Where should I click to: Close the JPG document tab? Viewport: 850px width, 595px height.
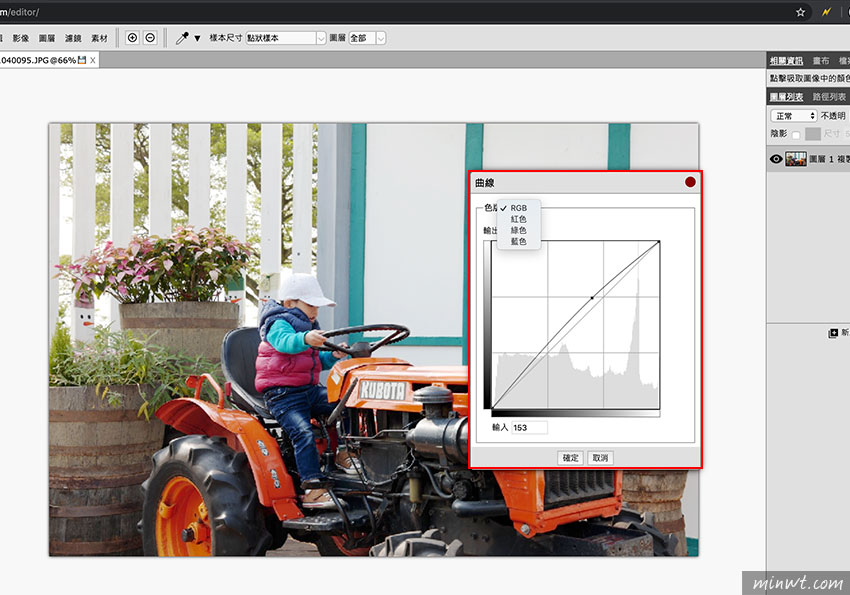click(x=93, y=60)
